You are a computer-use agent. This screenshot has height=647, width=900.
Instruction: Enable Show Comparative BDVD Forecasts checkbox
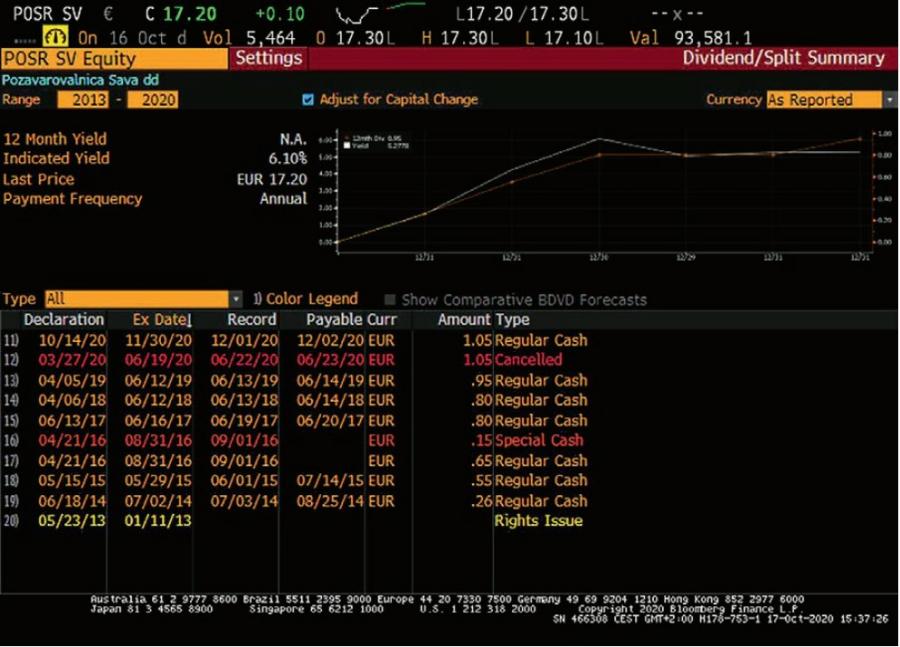pos(391,299)
